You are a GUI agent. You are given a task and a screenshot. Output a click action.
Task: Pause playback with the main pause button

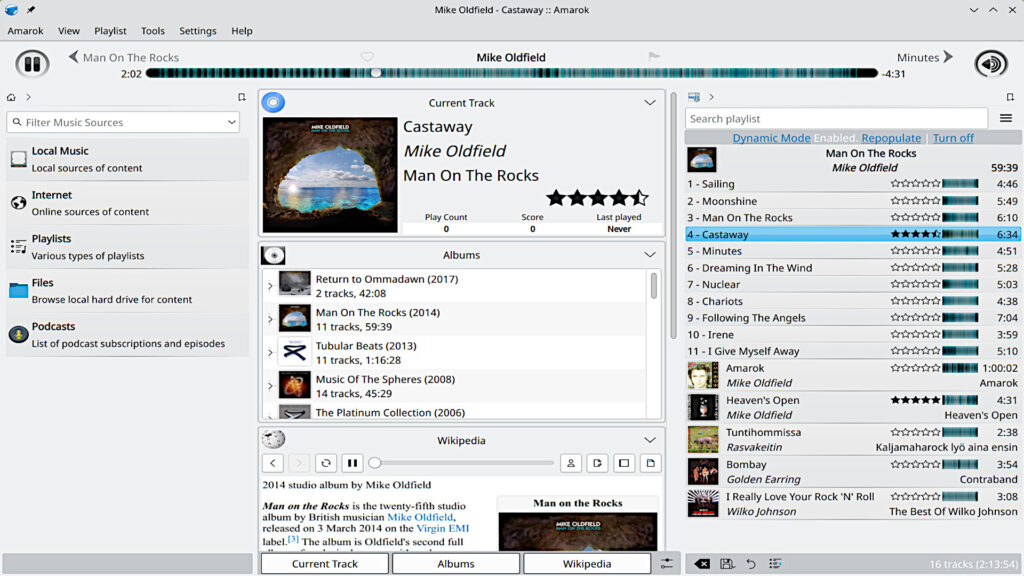32,64
